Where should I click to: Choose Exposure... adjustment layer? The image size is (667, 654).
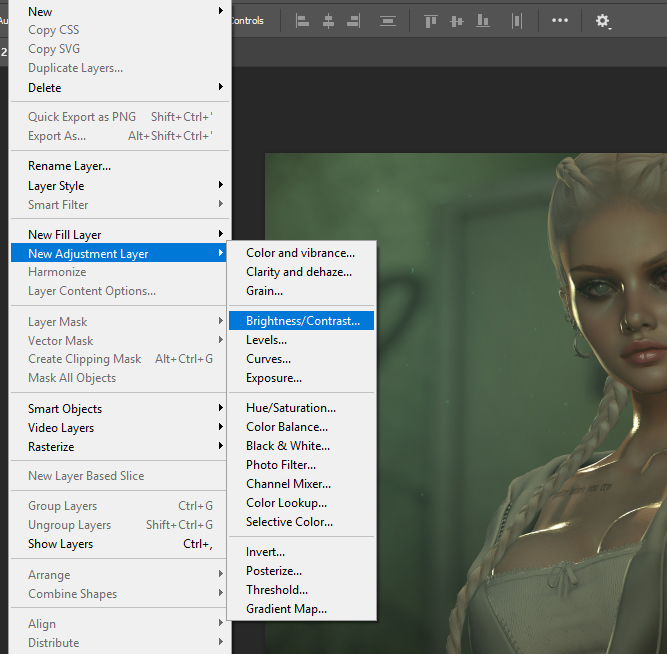coord(301,378)
